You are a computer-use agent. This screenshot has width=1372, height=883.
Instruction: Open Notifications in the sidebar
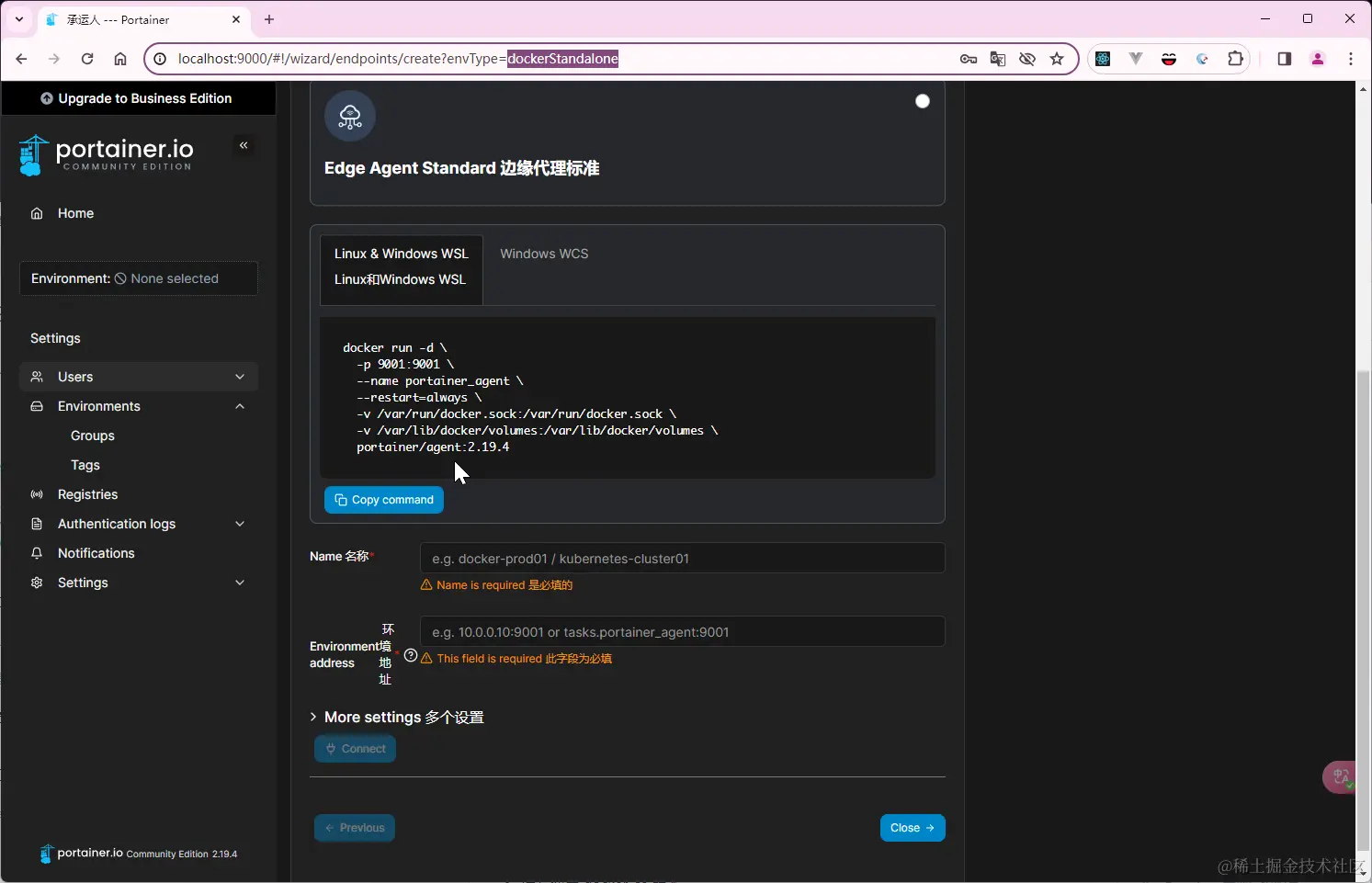click(96, 553)
